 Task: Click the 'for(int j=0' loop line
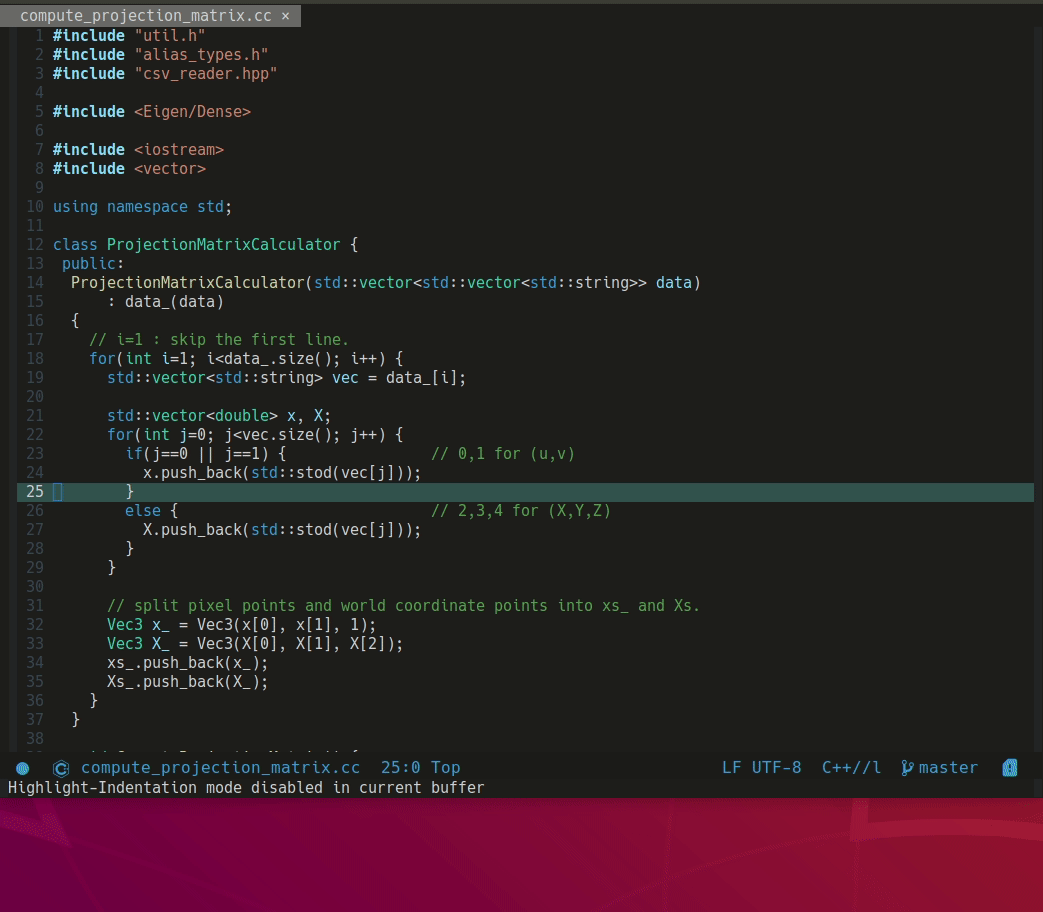tap(255, 435)
